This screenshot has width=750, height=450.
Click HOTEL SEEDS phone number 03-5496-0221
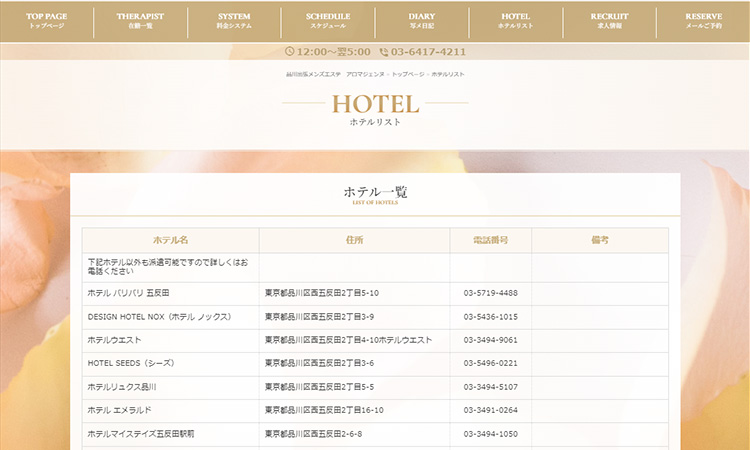pyautogui.click(x=490, y=363)
